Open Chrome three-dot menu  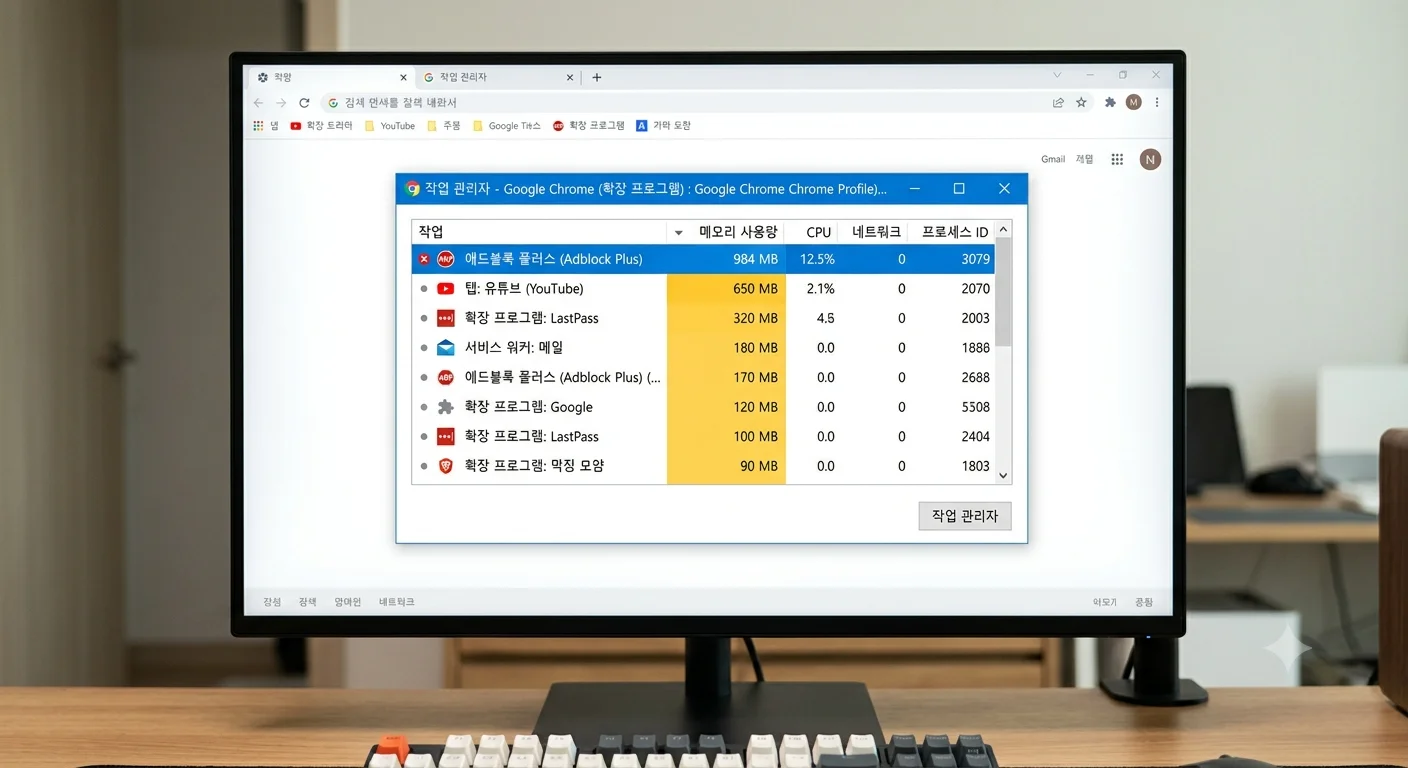click(1157, 102)
